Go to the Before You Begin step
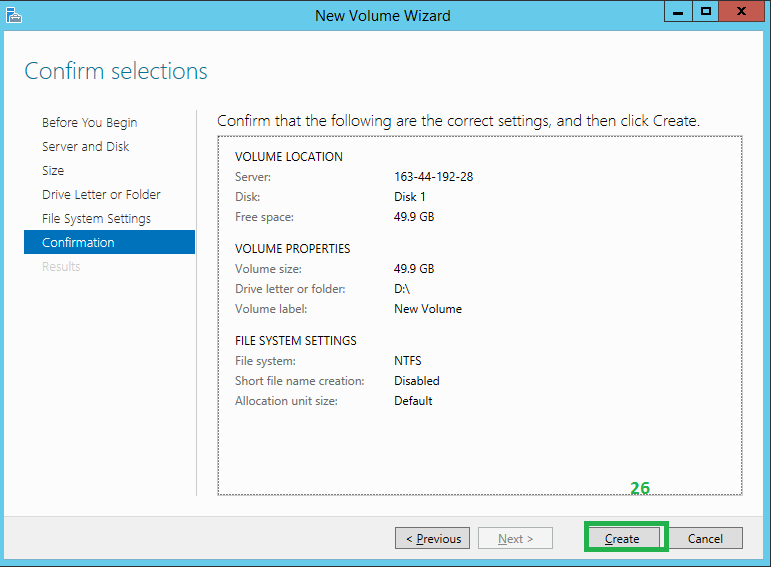 [x=90, y=123]
